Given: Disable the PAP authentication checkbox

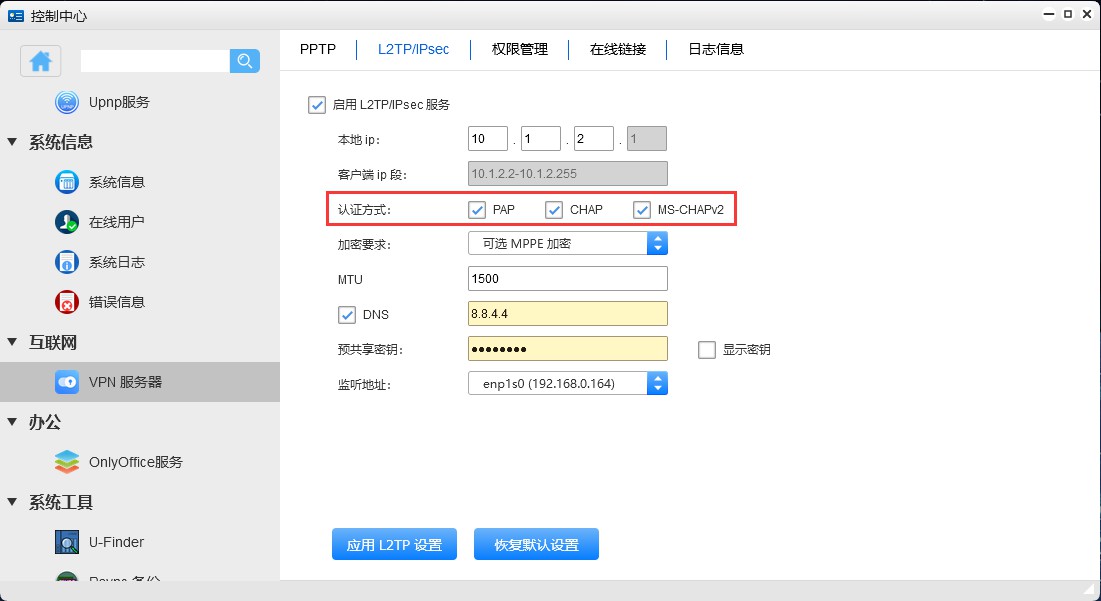Looking at the screenshot, I should click(477, 209).
